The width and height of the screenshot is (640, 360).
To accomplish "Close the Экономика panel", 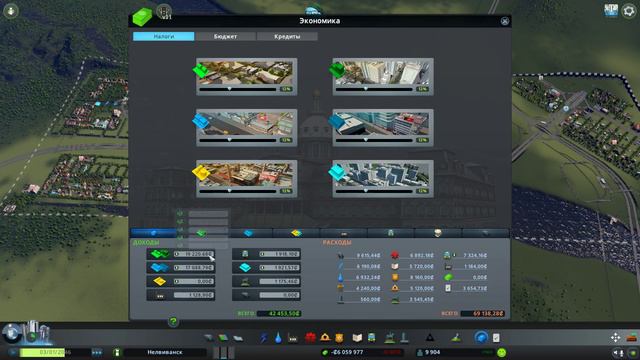I will (x=505, y=21).
